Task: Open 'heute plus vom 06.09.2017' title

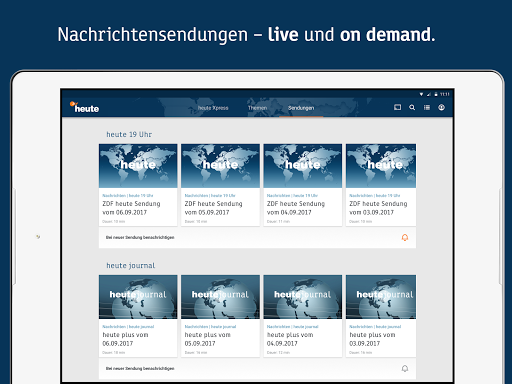Action: [x=125, y=339]
